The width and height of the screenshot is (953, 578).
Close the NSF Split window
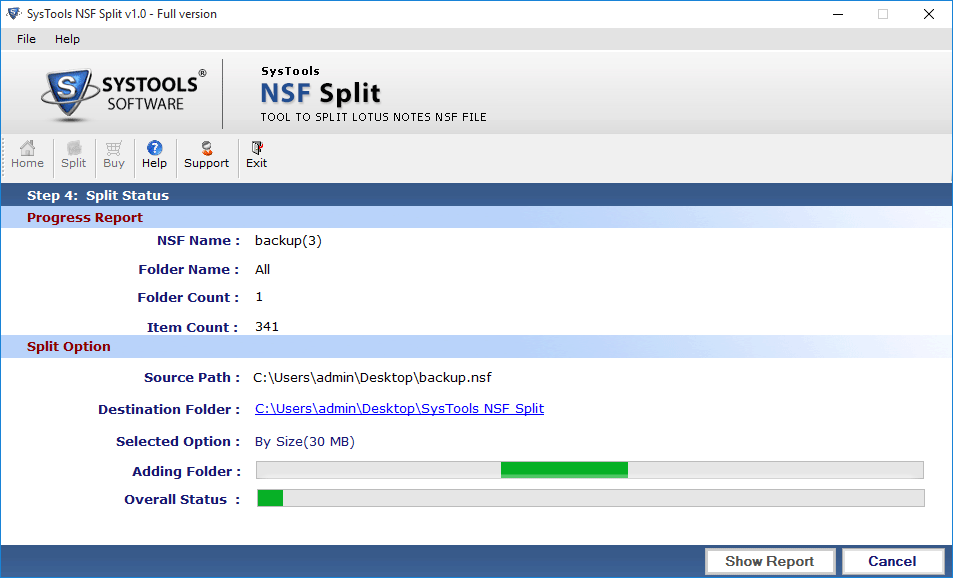[x=929, y=14]
